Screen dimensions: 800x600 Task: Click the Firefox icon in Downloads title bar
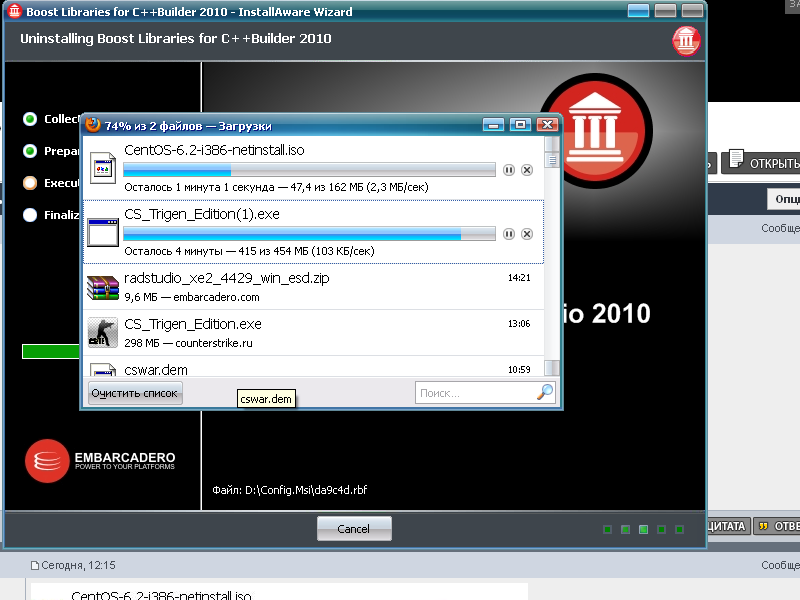pos(92,125)
